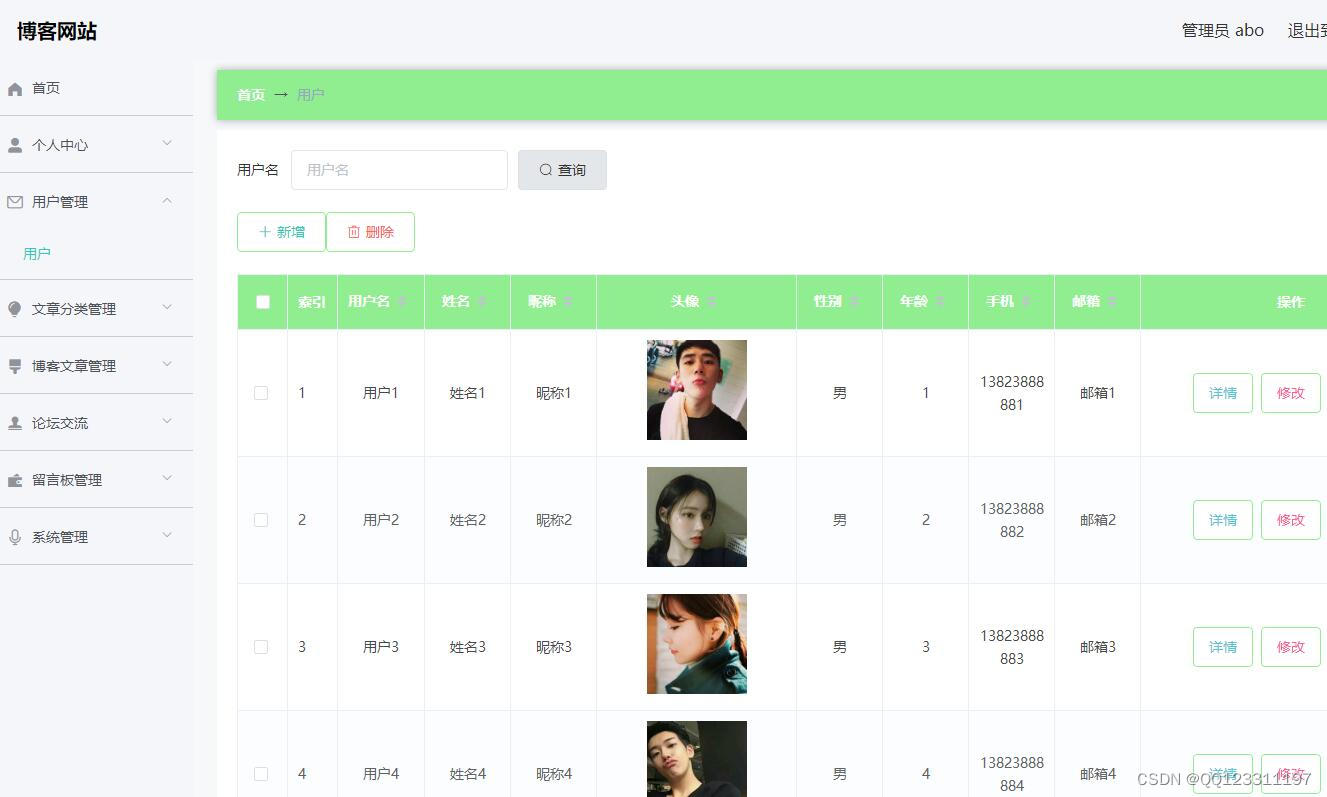
Task: Click 修改 for 用户3
Action: click(x=1291, y=647)
